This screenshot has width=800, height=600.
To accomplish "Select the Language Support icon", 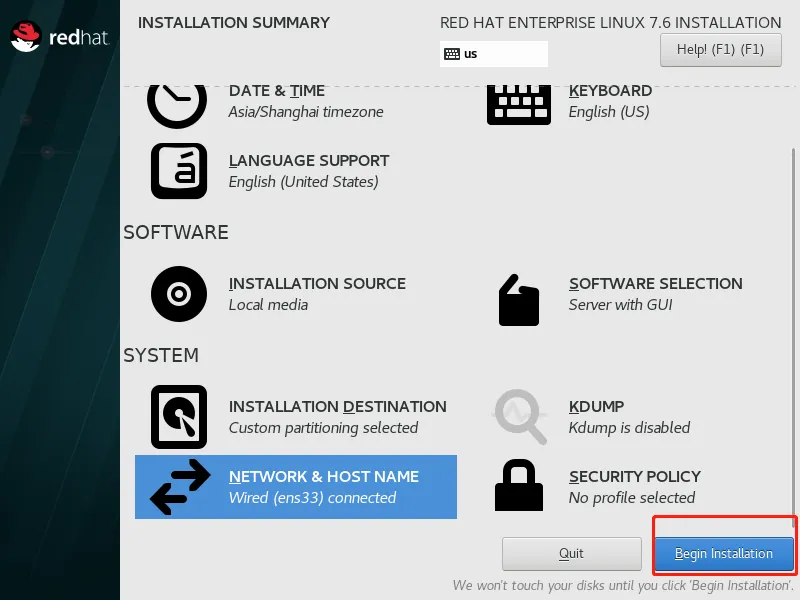I will 177,170.
